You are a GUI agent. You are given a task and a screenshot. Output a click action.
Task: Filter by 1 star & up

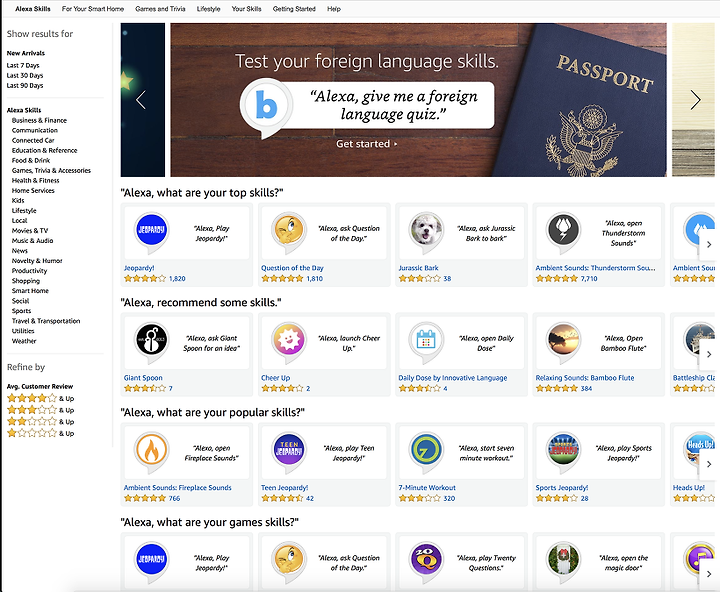[x=40, y=433]
